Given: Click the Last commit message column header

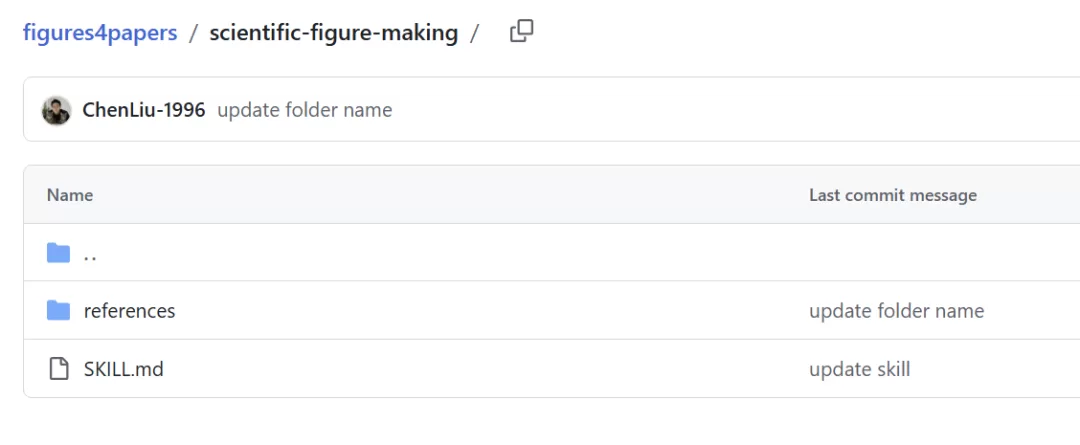Looking at the screenshot, I should tap(893, 195).
